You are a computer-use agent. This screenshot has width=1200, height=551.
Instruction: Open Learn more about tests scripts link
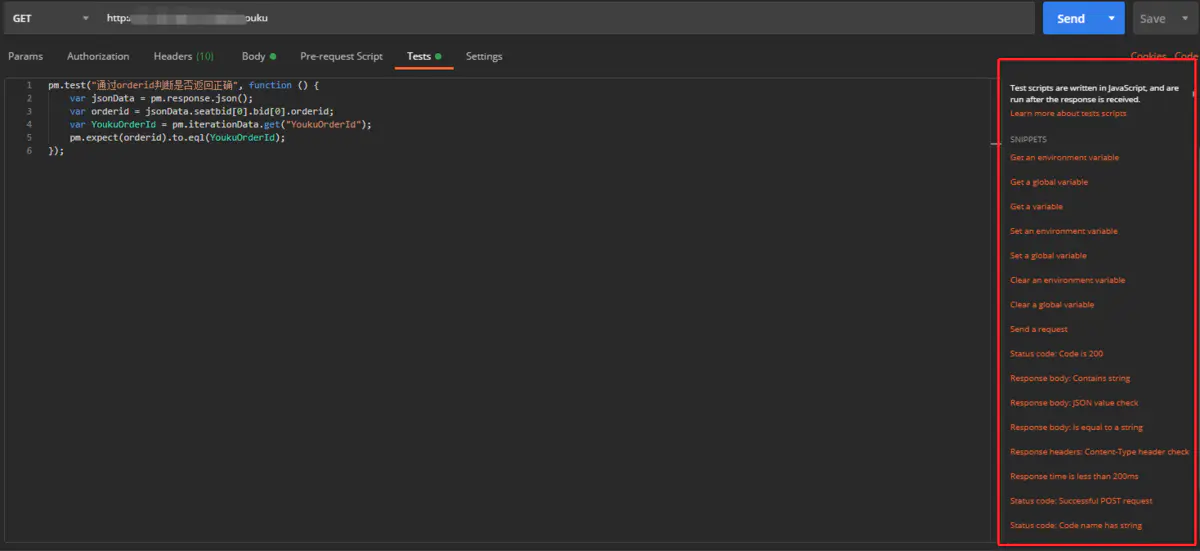(1068, 113)
